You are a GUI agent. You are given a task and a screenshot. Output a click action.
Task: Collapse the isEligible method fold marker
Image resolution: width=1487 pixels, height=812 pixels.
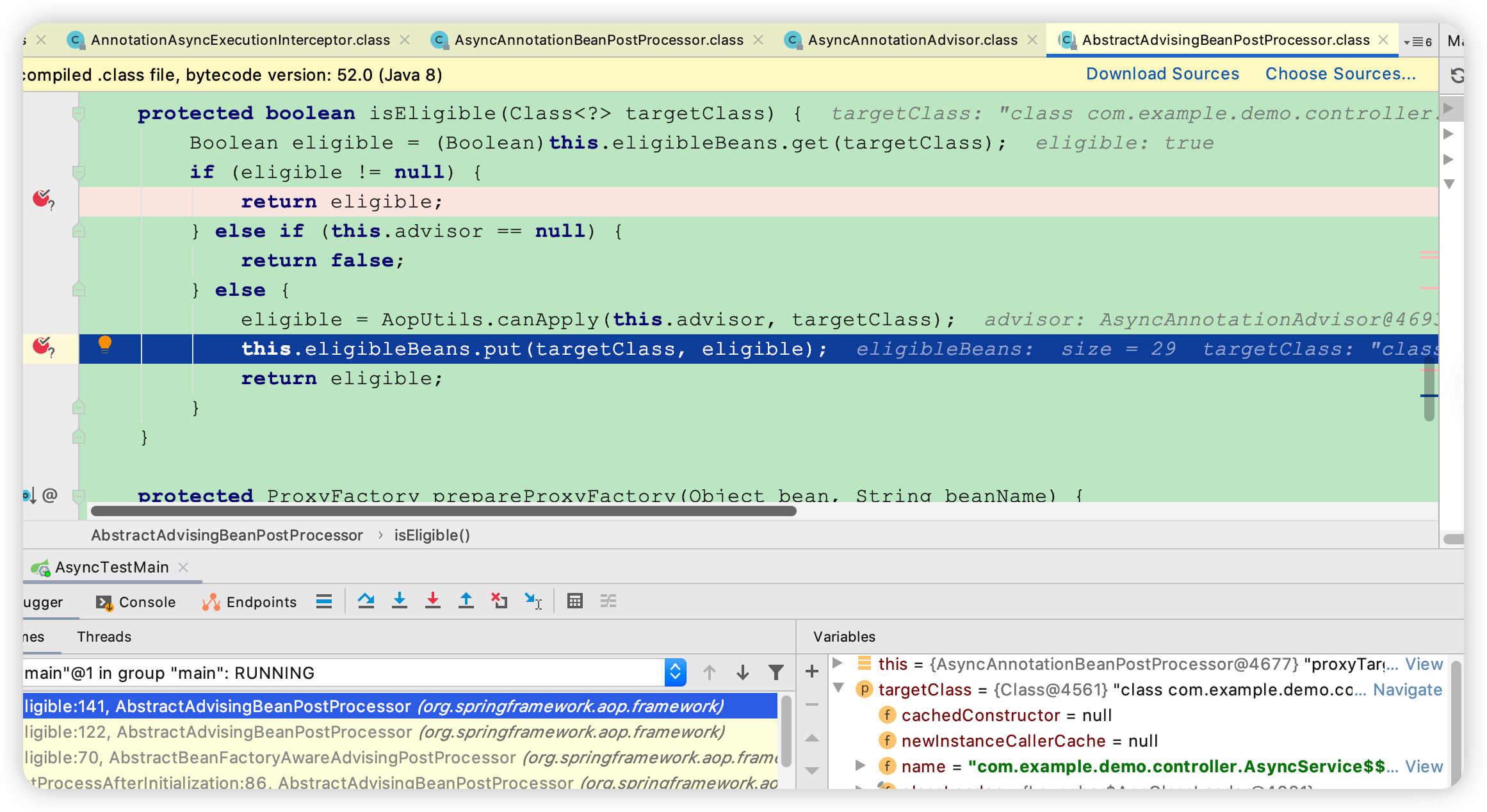click(x=79, y=114)
